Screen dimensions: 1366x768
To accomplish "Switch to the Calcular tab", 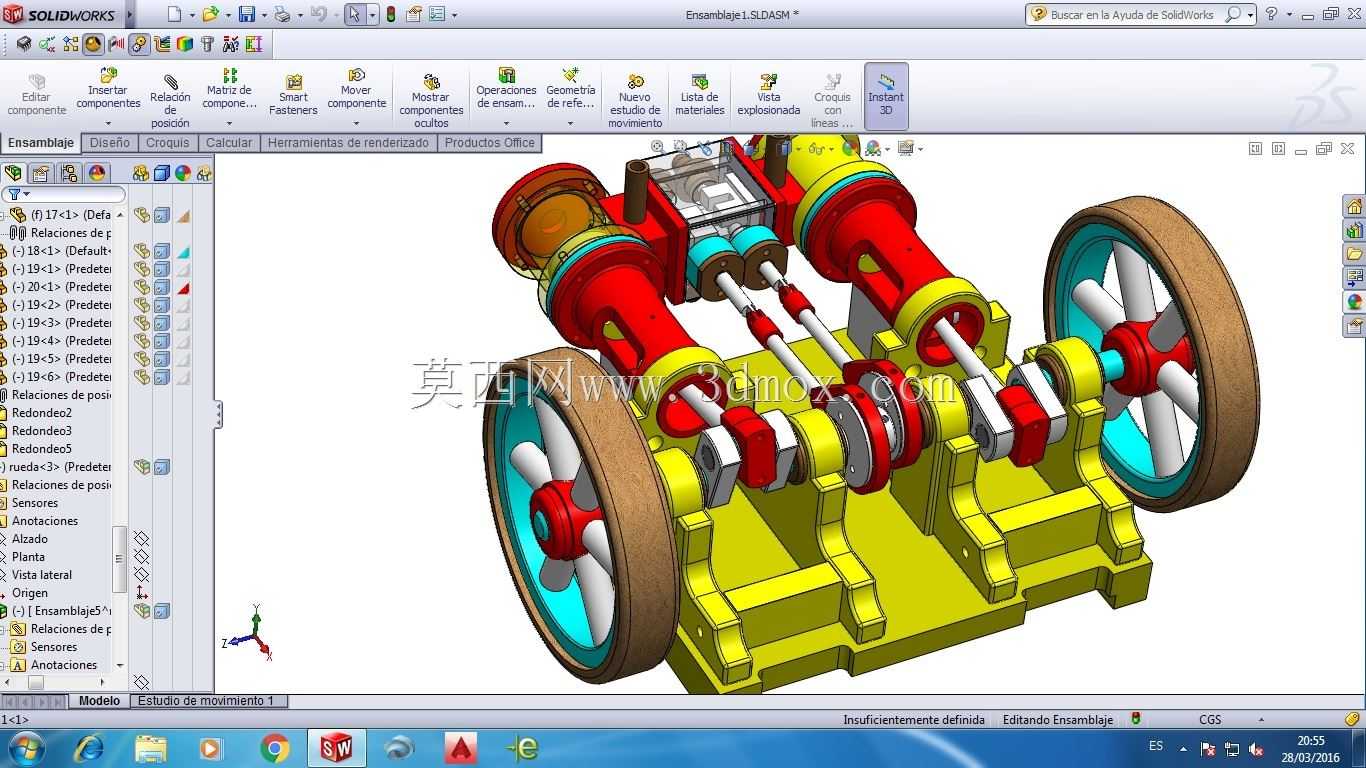I will [229, 143].
